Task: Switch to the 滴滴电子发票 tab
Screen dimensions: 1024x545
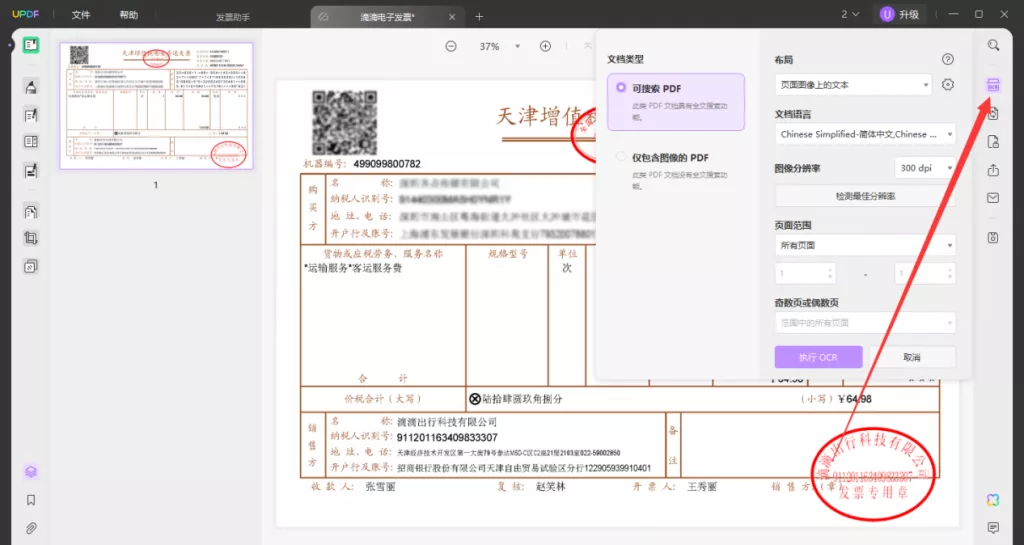Action: (387, 18)
